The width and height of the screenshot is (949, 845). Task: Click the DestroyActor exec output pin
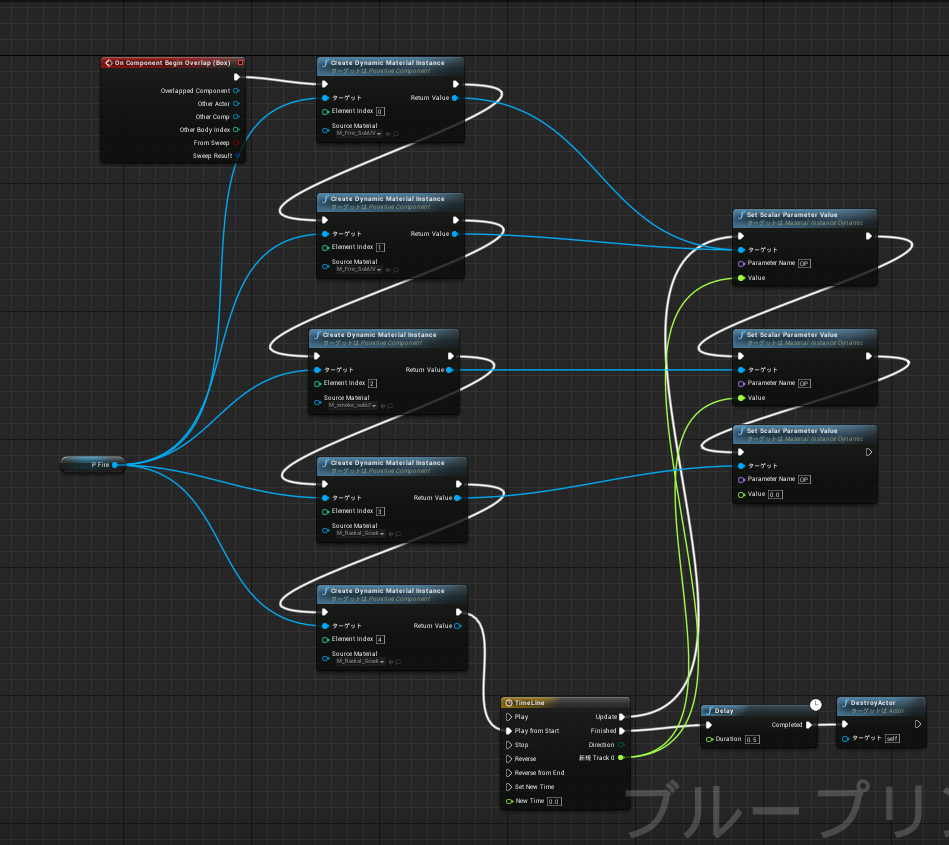918,724
